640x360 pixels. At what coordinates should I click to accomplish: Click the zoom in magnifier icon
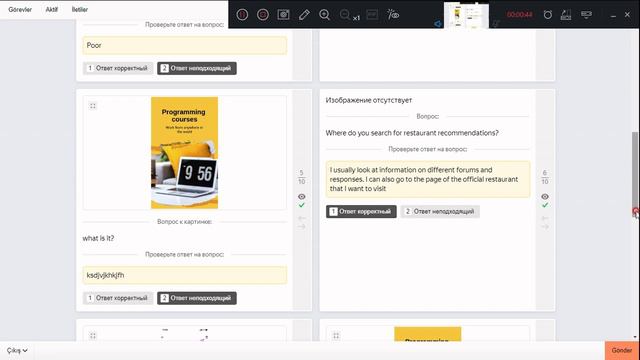(324, 15)
